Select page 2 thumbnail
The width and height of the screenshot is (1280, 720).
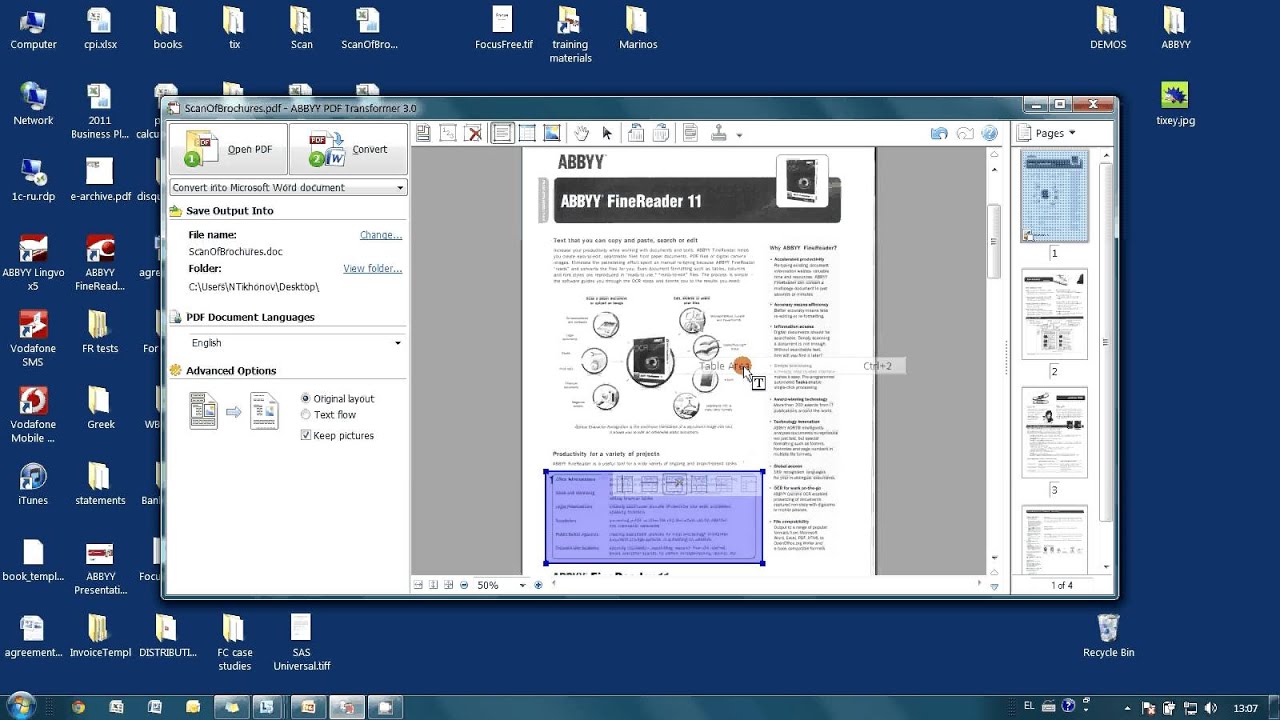click(1054, 314)
